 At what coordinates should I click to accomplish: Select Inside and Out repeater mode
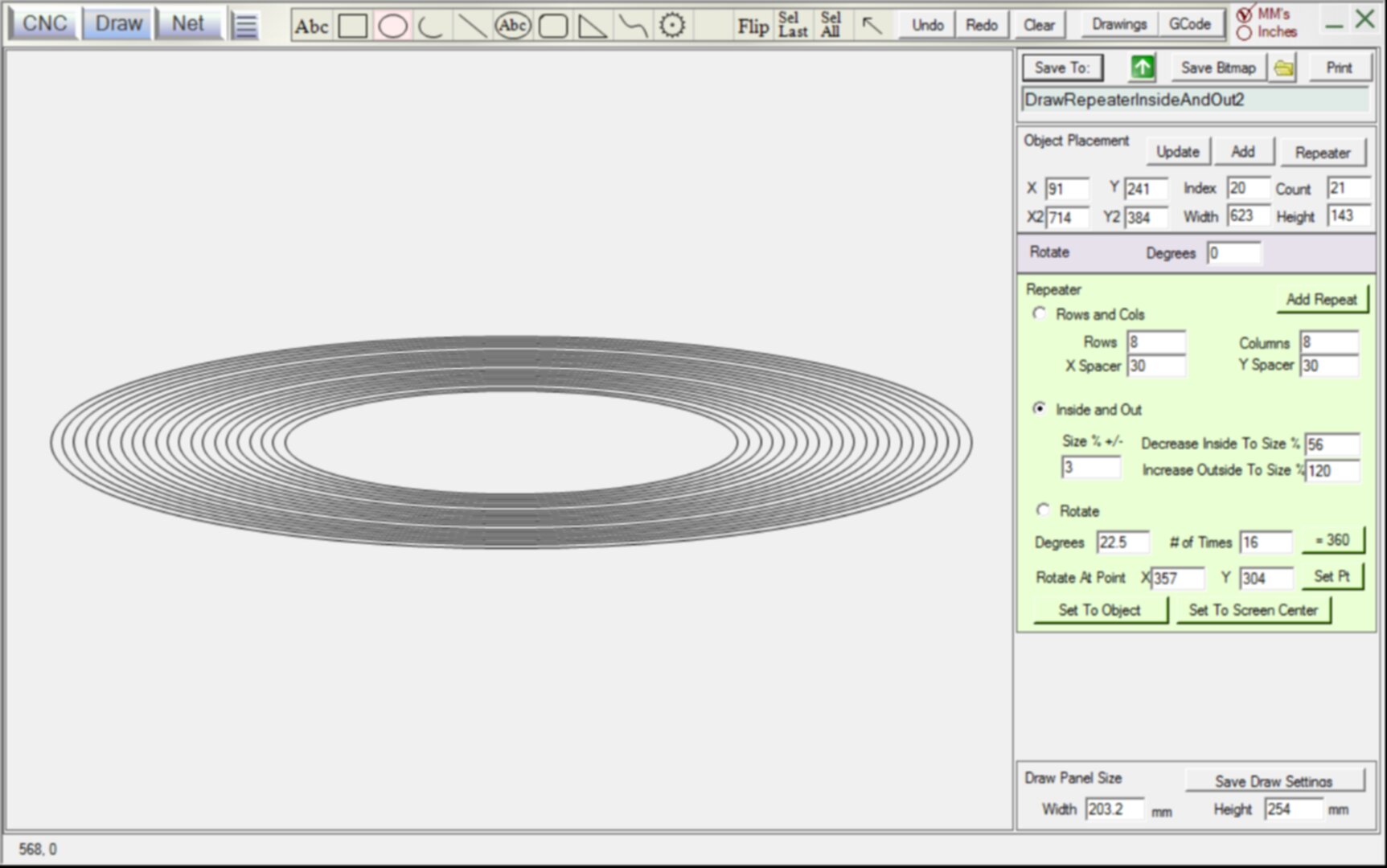pos(1040,409)
